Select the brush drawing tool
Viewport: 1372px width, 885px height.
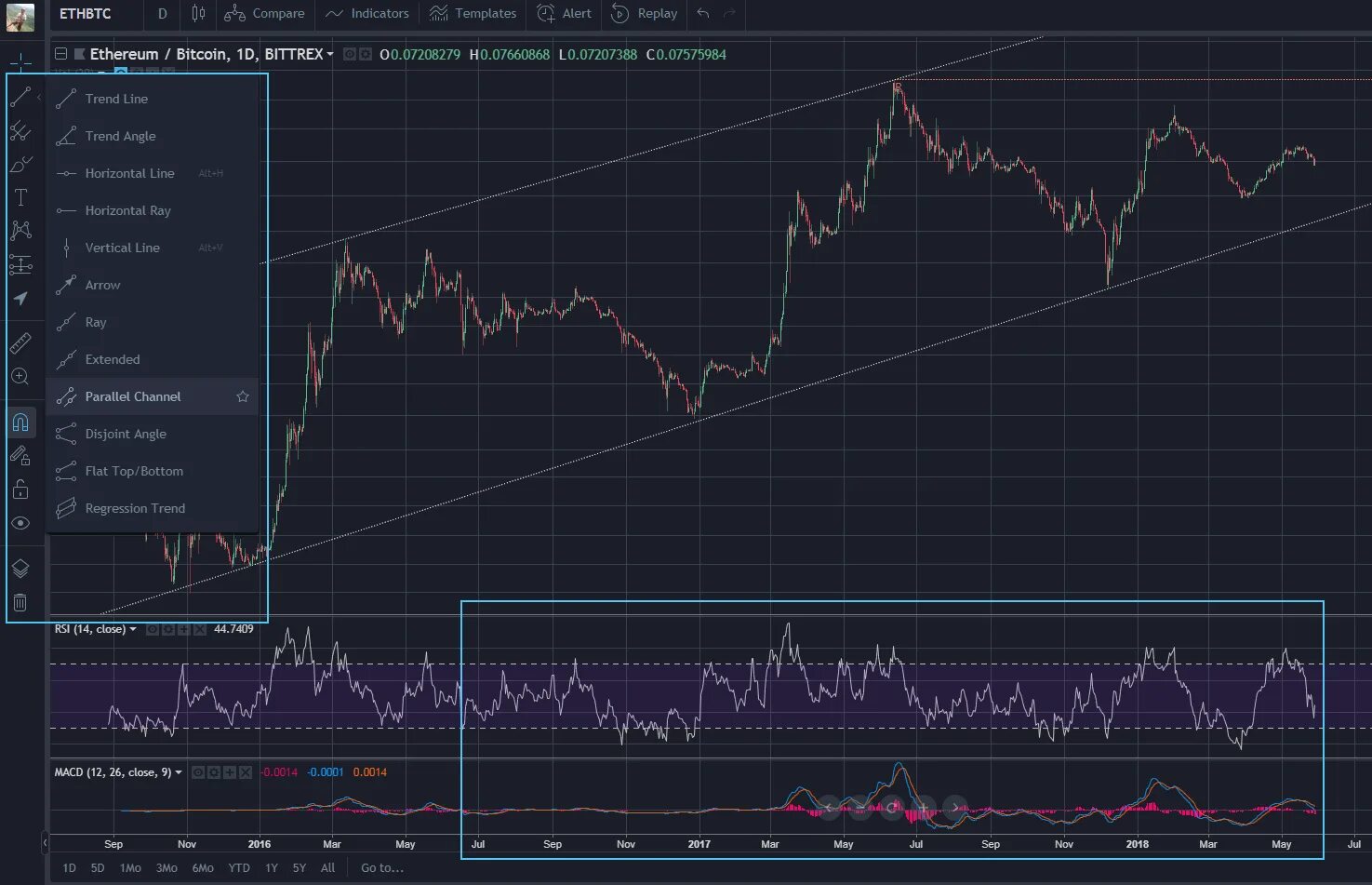pyautogui.click(x=20, y=165)
